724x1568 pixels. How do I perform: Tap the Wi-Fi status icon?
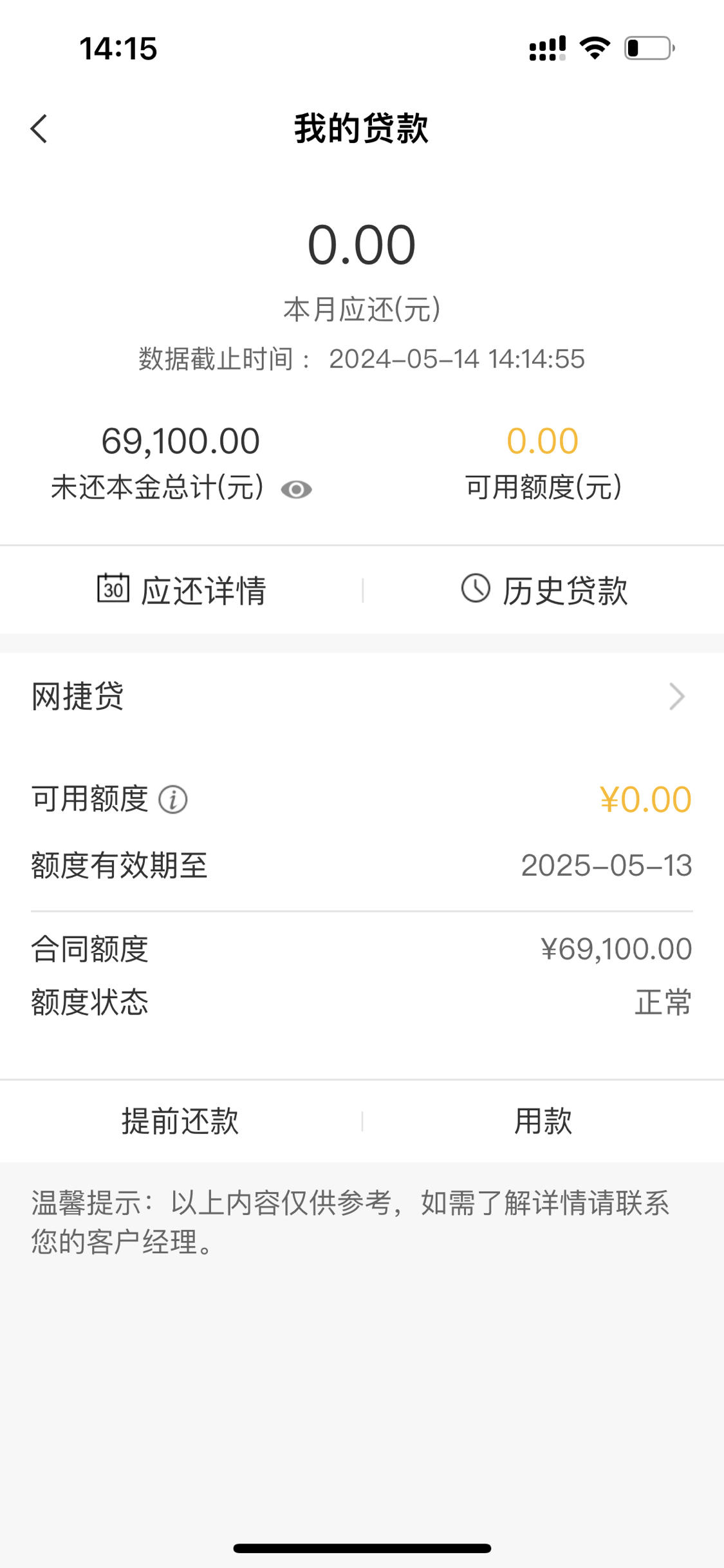[x=595, y=48]
